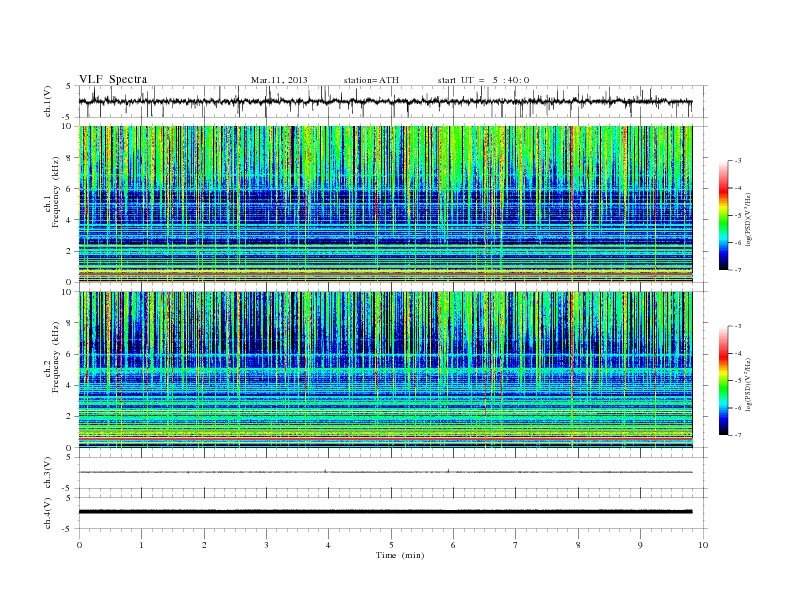Viewport: 792px width, 612px height.
Task: Click the ch.1 spectrogram plot
Action: [x=385, y=204]
